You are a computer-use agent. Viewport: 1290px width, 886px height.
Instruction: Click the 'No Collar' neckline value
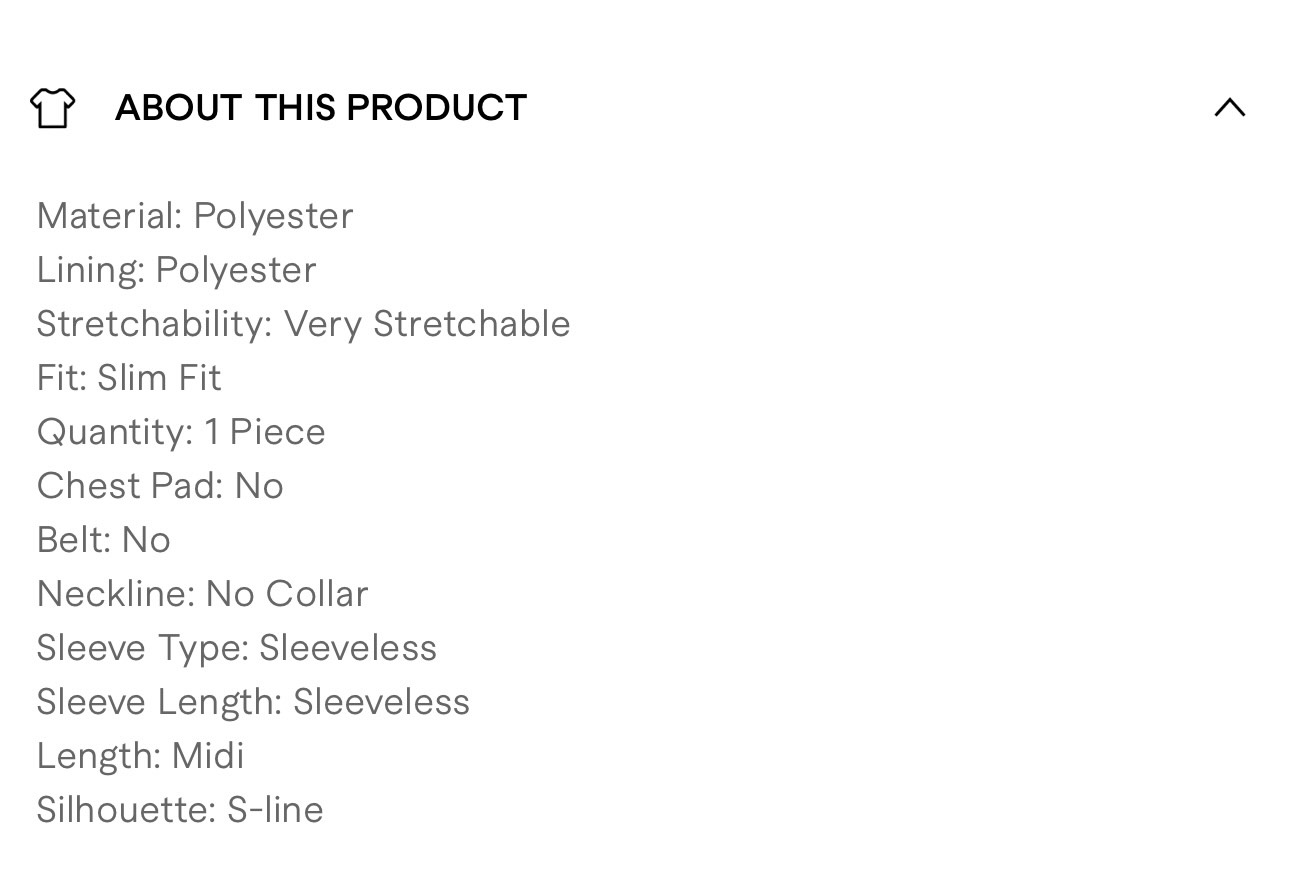tap(287, 594)
